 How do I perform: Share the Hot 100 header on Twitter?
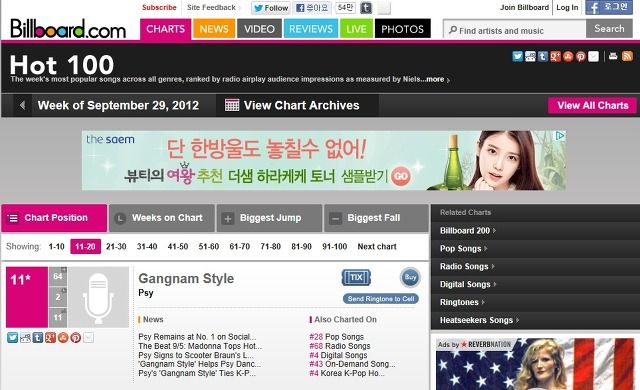pyautogui.click(x=518, y=56)
